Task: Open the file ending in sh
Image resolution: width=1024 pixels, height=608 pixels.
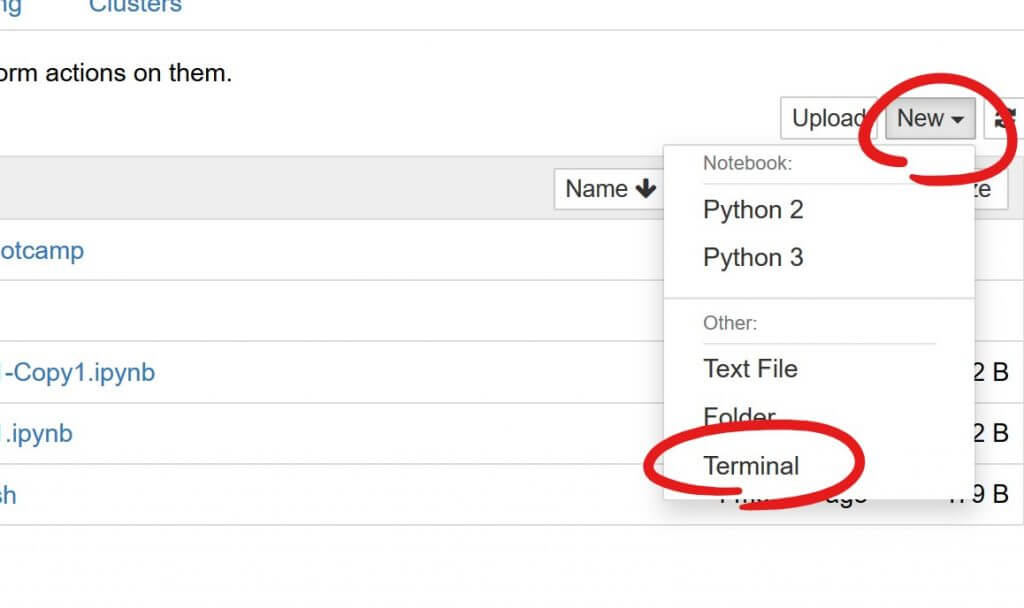Action: 8,496
